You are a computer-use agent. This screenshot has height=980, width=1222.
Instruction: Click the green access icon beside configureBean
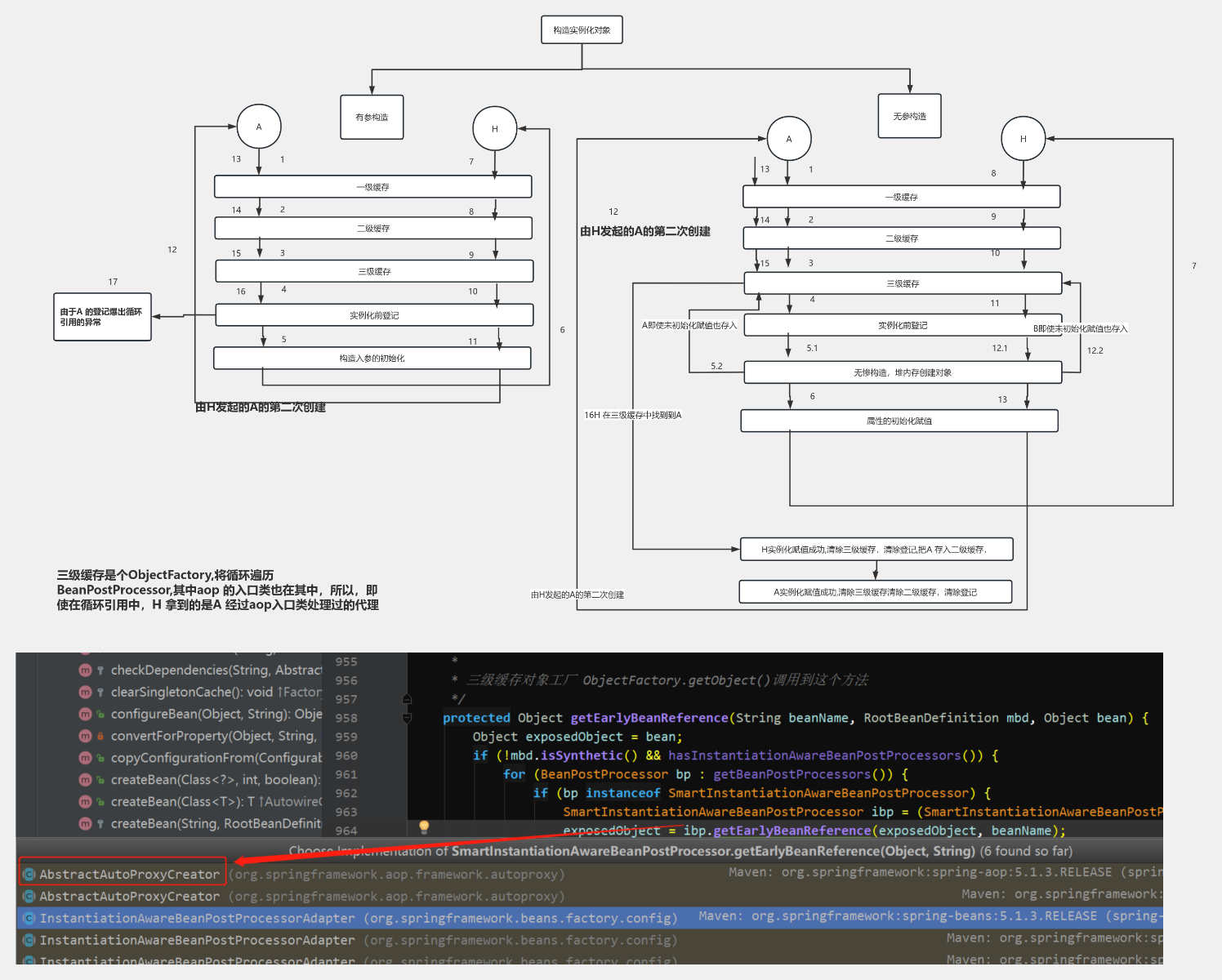click(100, 715)
